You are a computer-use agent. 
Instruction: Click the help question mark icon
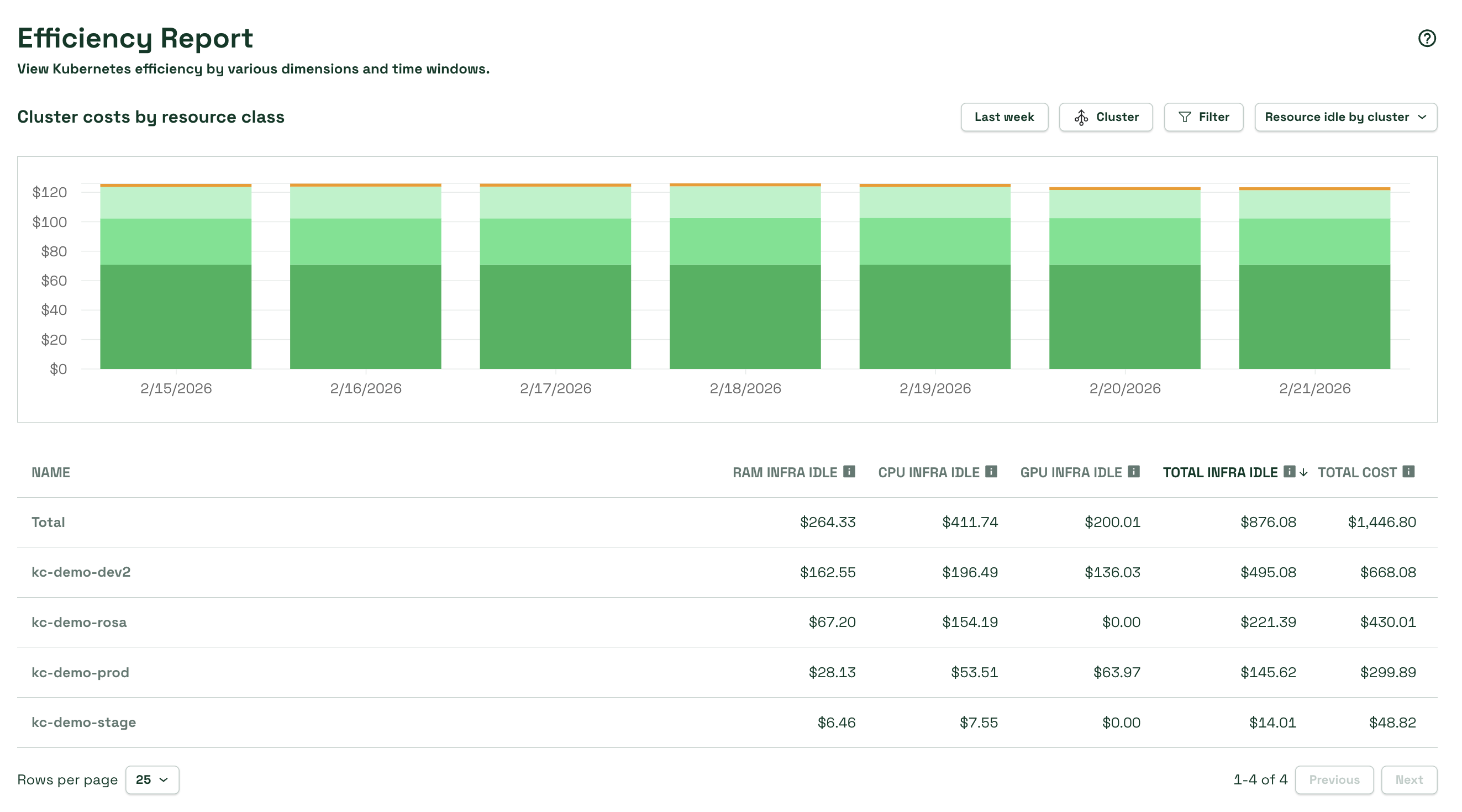pyautogui.click(x=1426, y=38)
